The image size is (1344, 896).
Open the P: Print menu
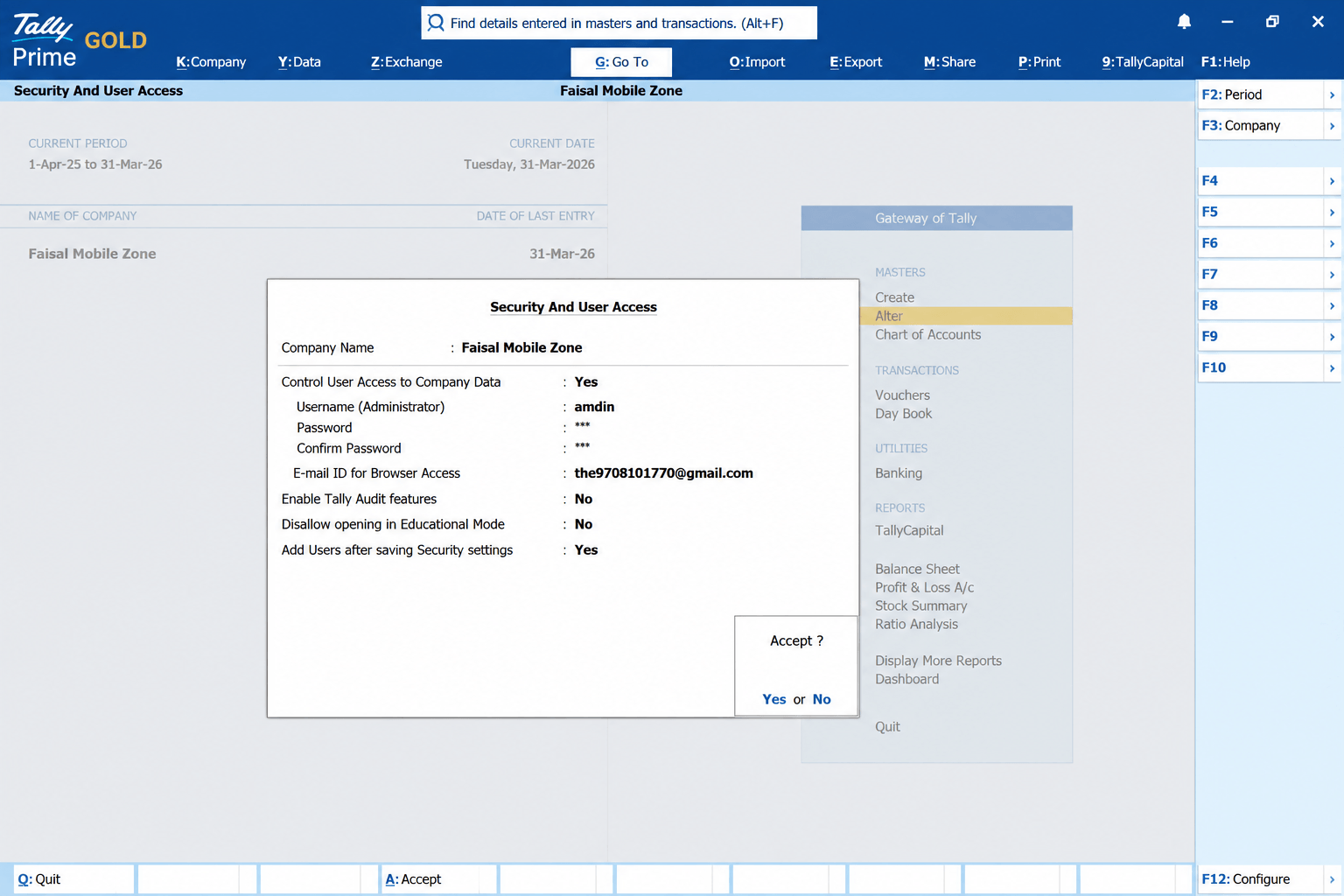point(1039,62)
